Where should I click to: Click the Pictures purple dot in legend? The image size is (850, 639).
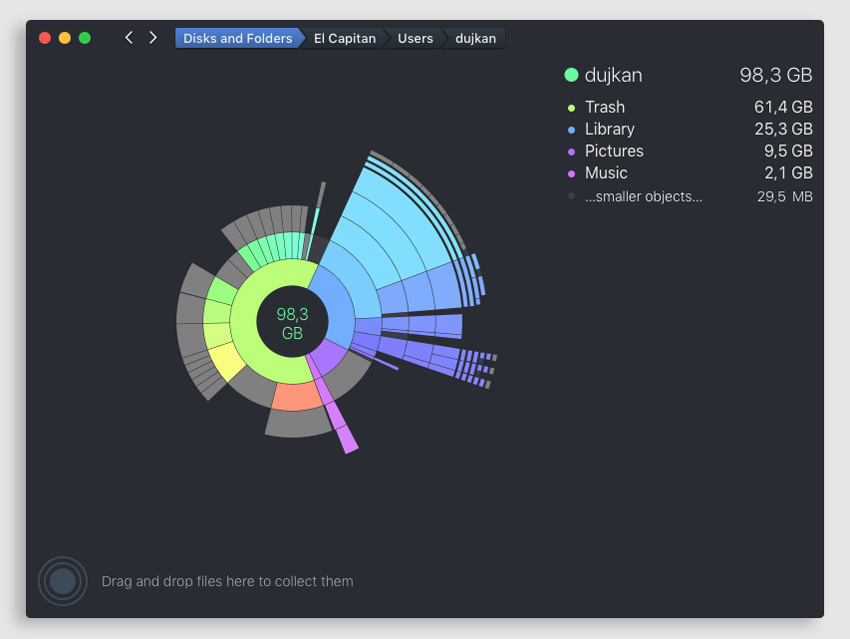(572, 152)
